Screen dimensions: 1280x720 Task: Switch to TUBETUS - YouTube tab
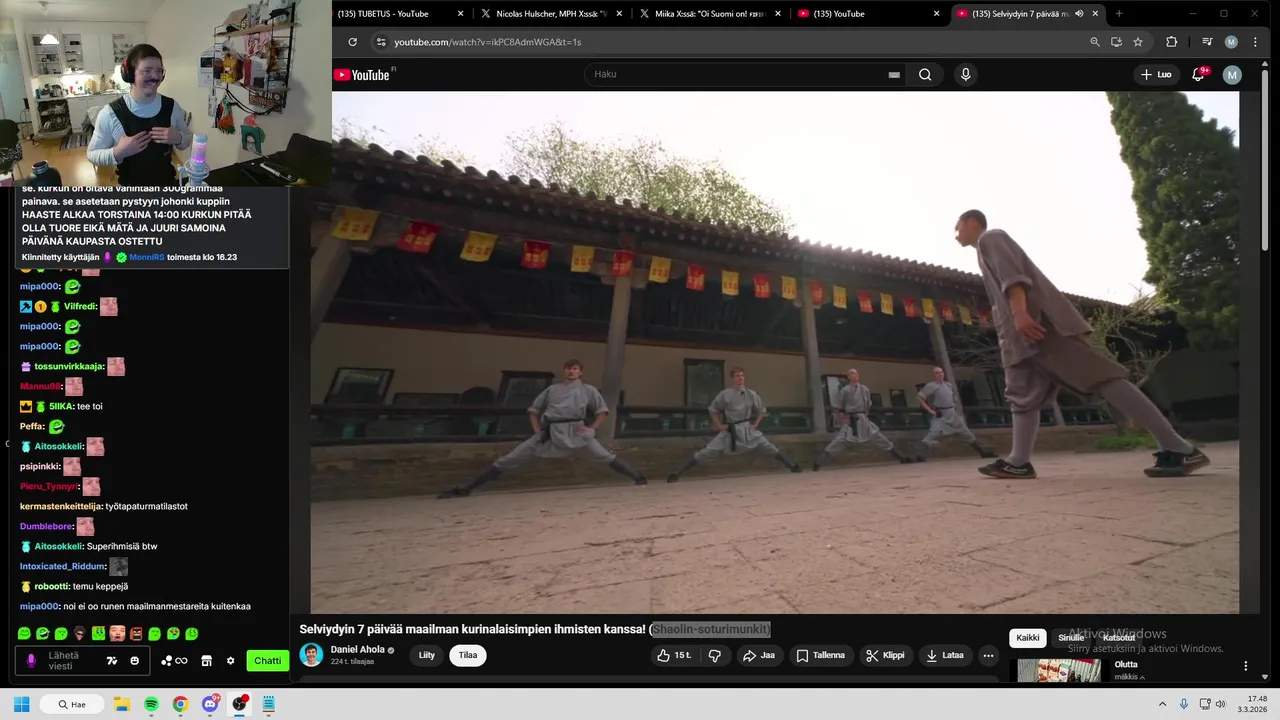pos(383,14)
